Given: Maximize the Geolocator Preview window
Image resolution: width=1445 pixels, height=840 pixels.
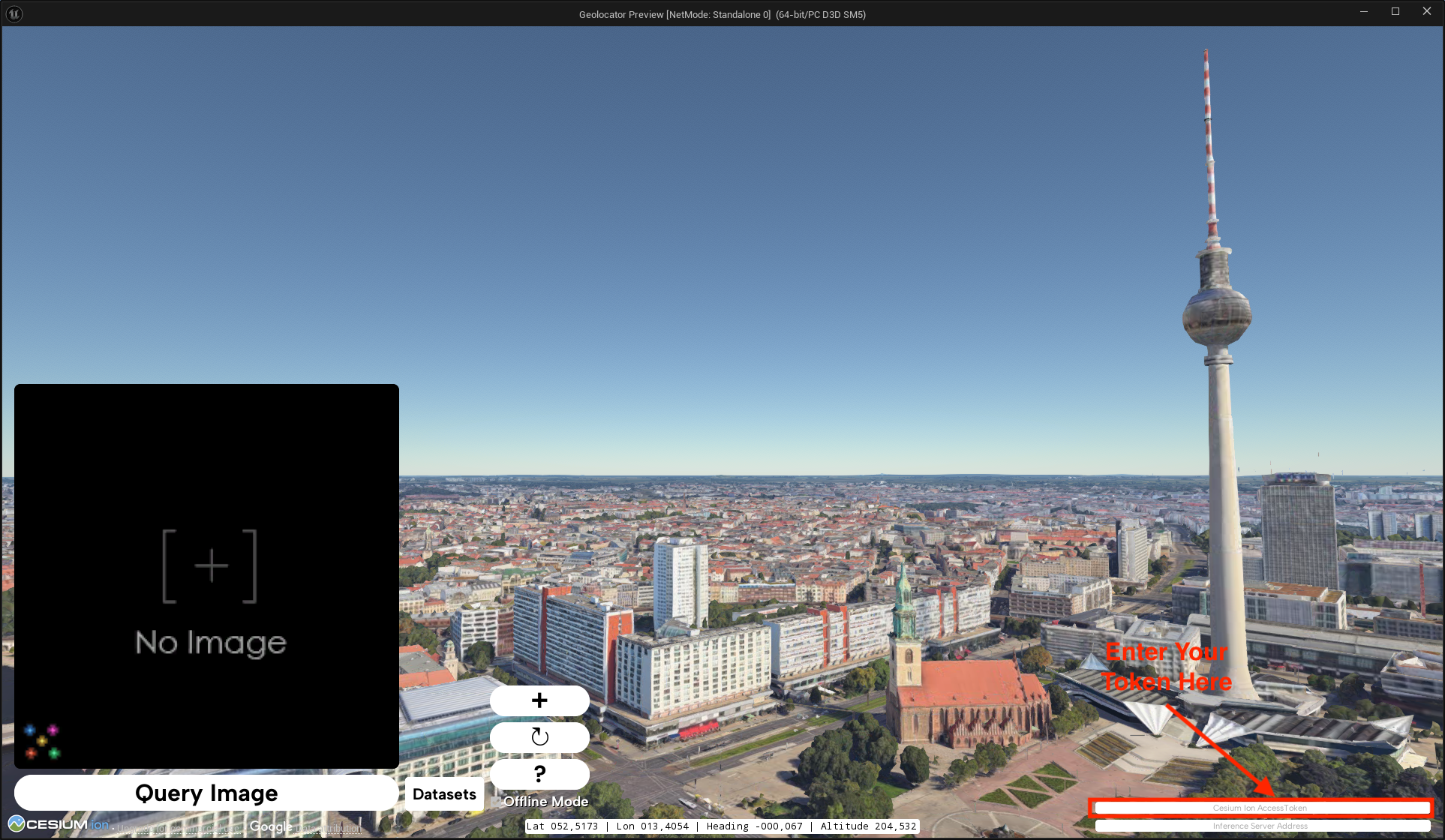Looking at the screenshot, I should click(x=1395, y=11).
